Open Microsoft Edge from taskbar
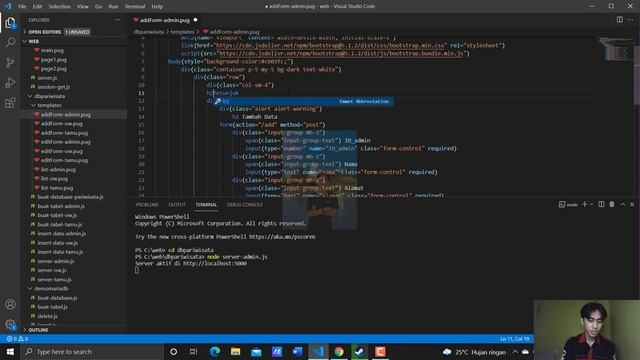Image resolution: width=640 pixels, height=360 pixels. (x=215, y=351)
